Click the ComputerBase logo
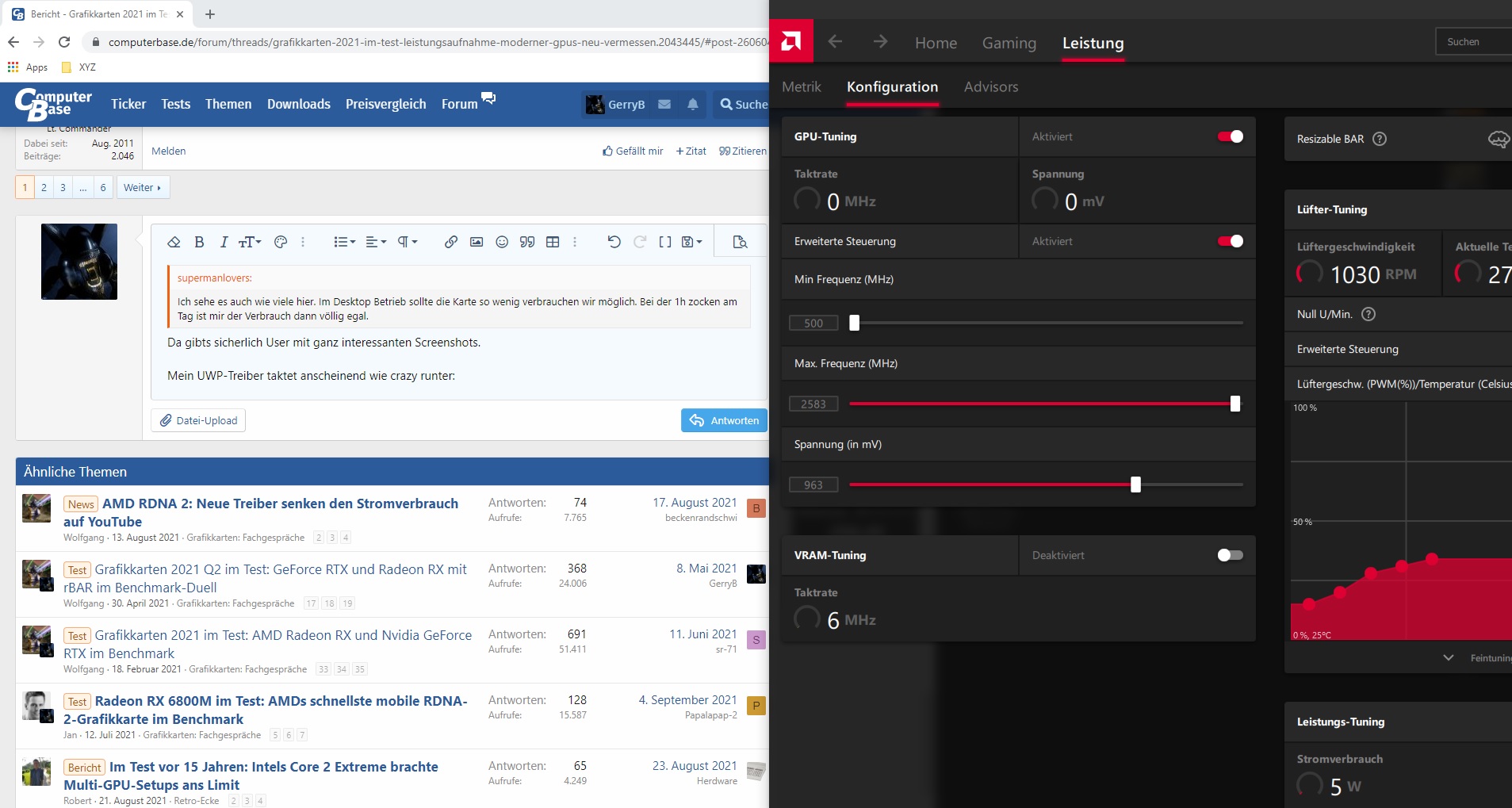Image resolution: width=1512 pixels, height=808 pixels. pos(53,104)
